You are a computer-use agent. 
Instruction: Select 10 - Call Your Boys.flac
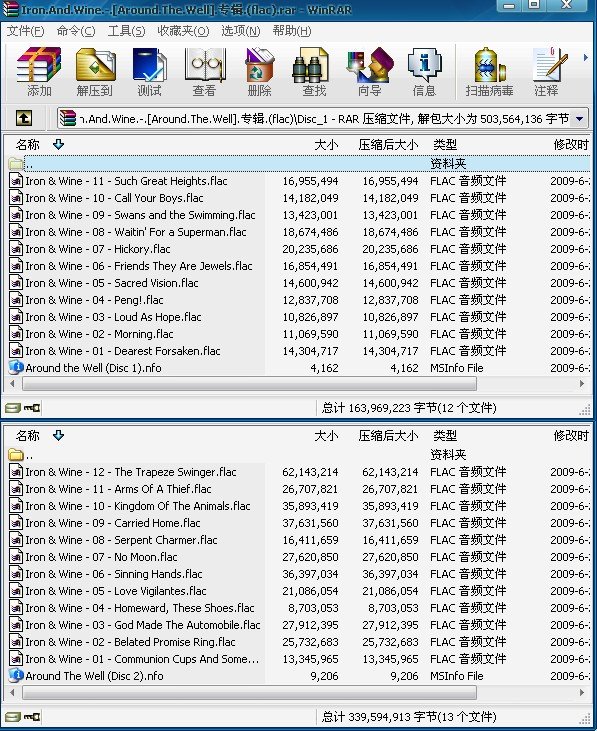pyautogui.click(x=114, y=198)
